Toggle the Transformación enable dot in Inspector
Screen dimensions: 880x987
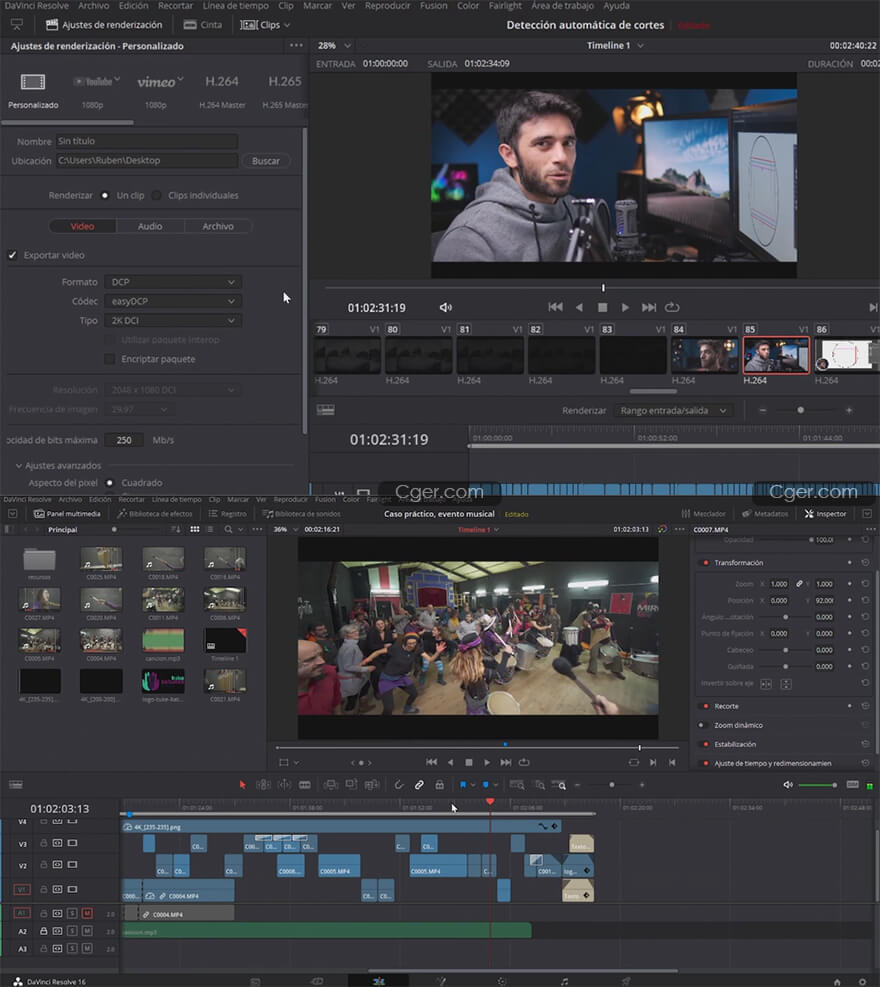[705, 563]
